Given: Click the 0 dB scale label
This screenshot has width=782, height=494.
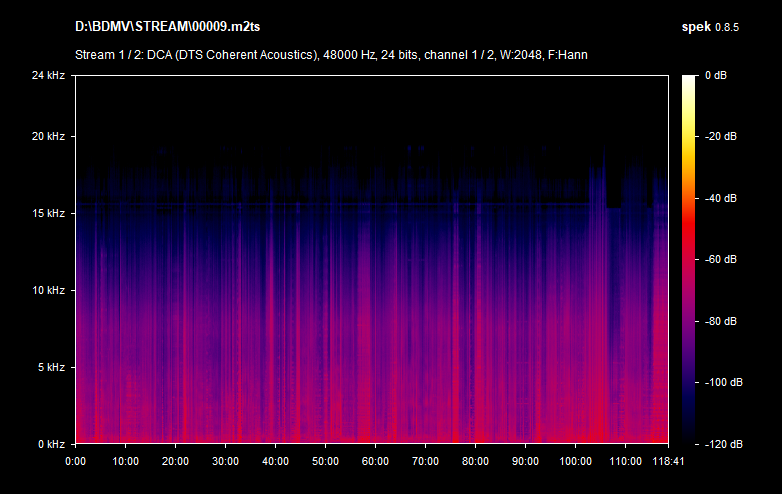Looking at the screenshot, I should point(718,75).
